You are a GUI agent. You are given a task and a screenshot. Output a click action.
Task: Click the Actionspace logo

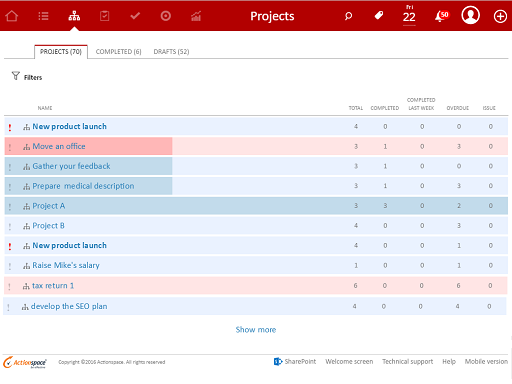25,362
